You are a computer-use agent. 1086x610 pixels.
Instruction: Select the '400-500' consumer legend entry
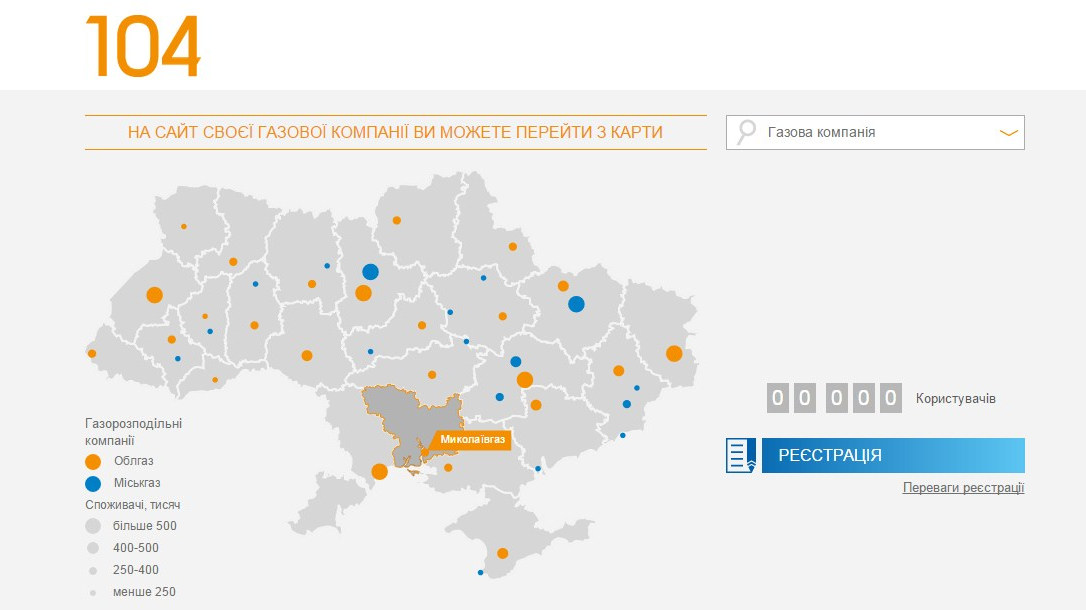point(93,548)
